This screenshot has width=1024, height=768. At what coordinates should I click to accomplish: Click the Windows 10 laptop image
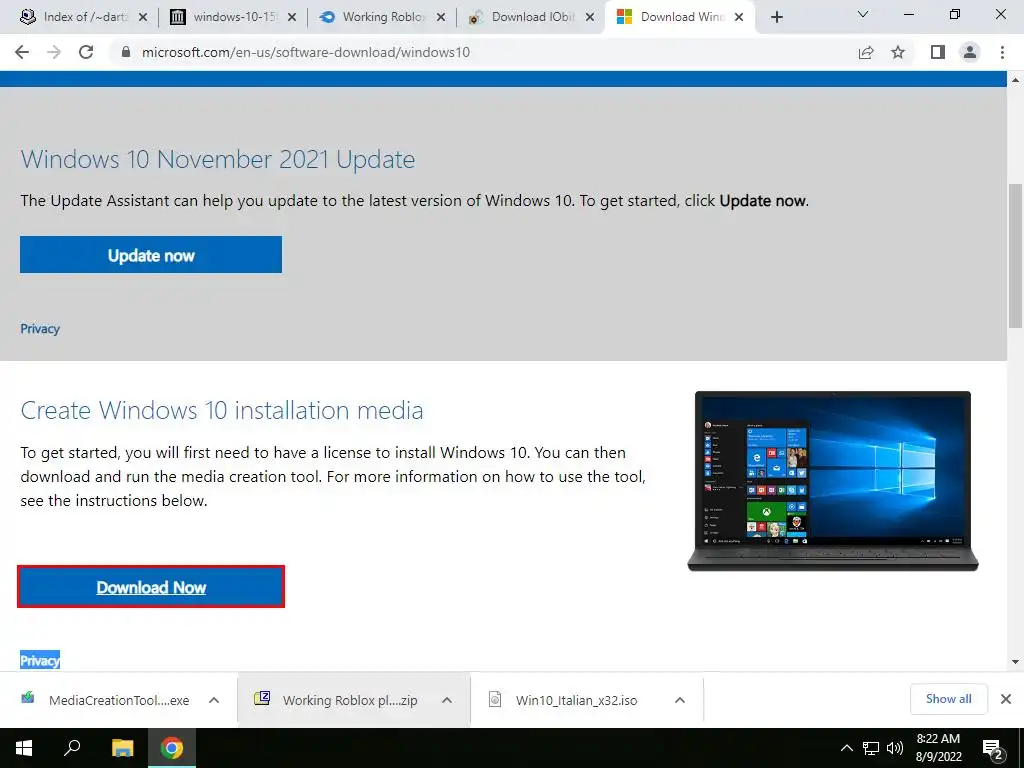tap(833, 481)
